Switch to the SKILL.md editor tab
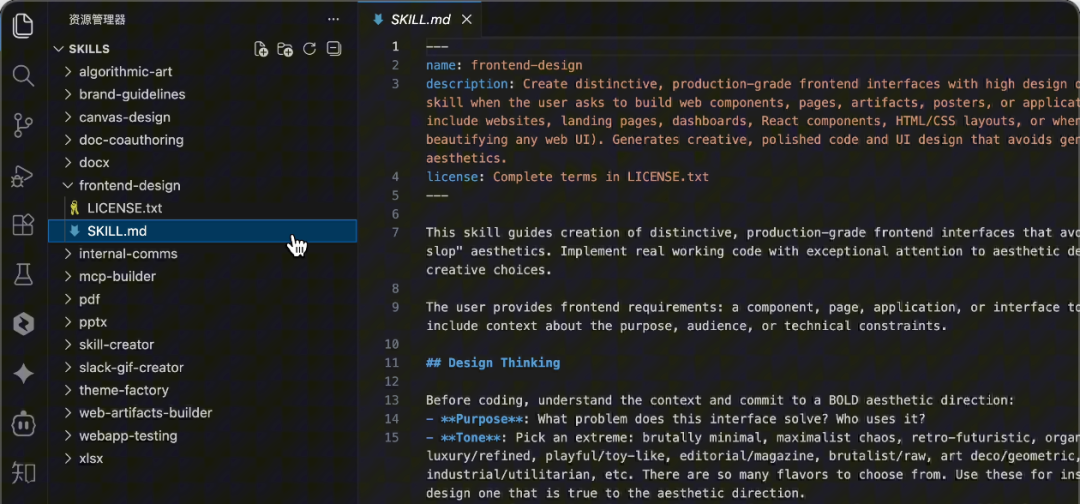1080x504 pixels. point(420,19)
